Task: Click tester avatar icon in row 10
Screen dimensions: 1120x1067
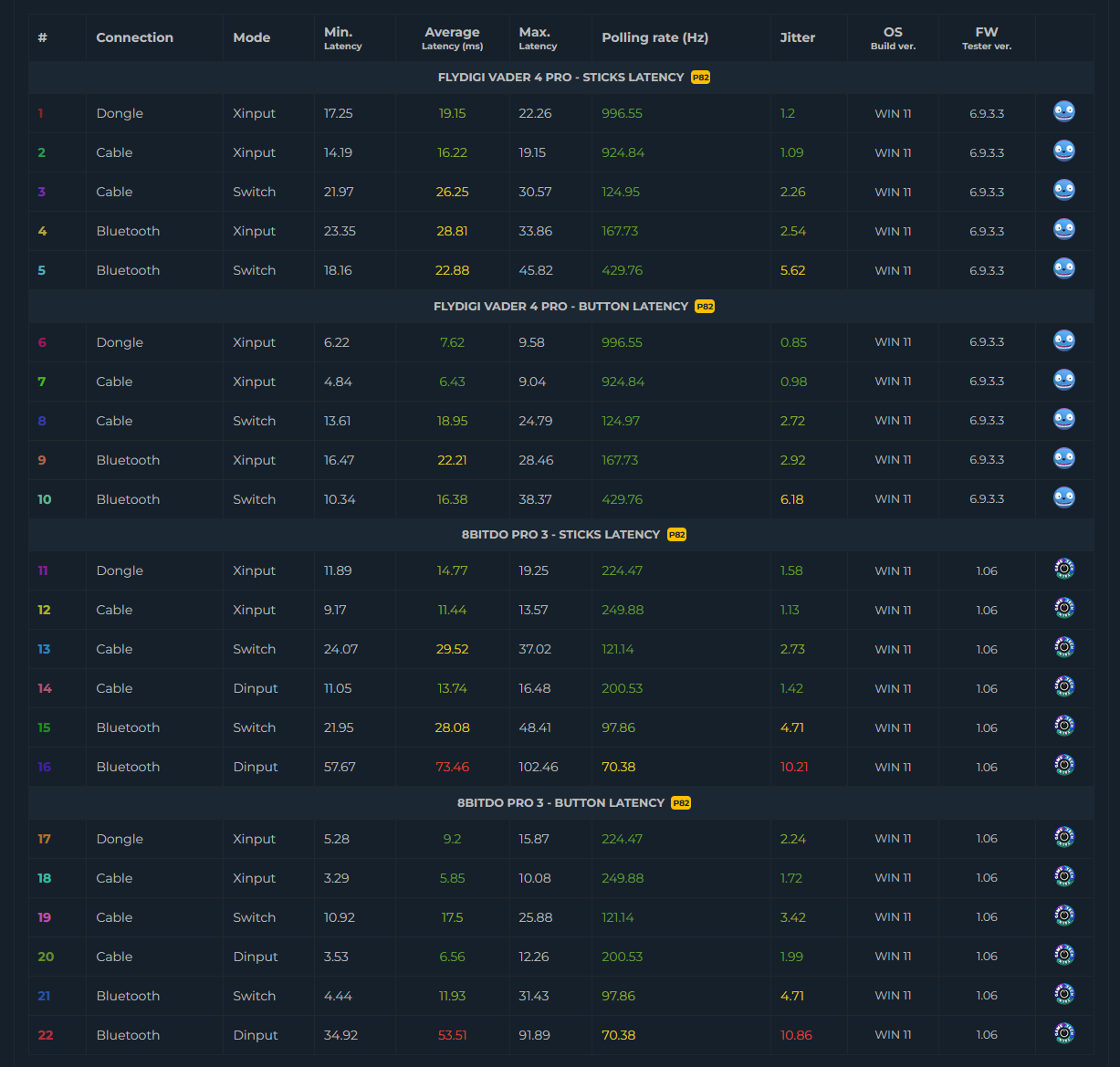Action: (x=1063, y=498)
